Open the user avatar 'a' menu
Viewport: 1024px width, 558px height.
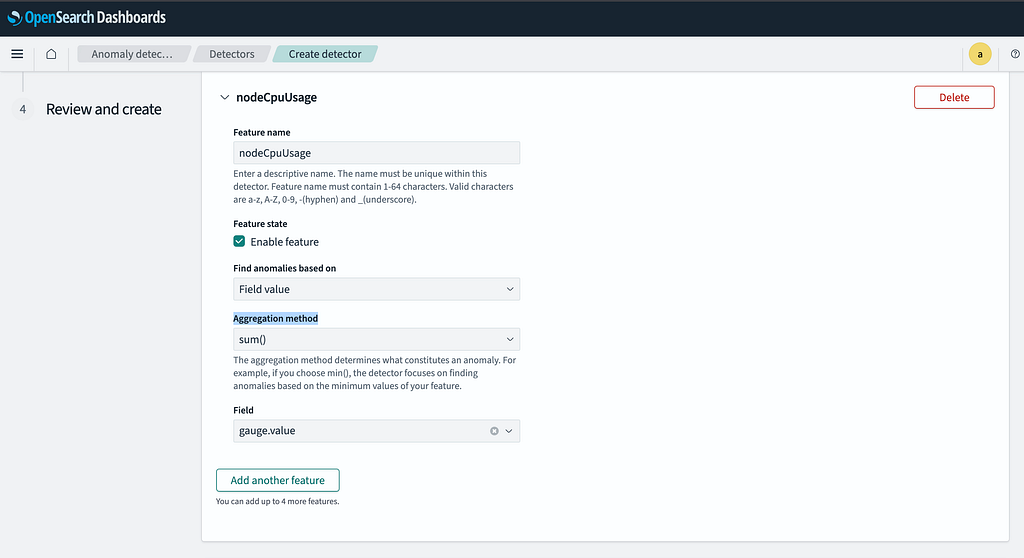(x=980, y=54)
